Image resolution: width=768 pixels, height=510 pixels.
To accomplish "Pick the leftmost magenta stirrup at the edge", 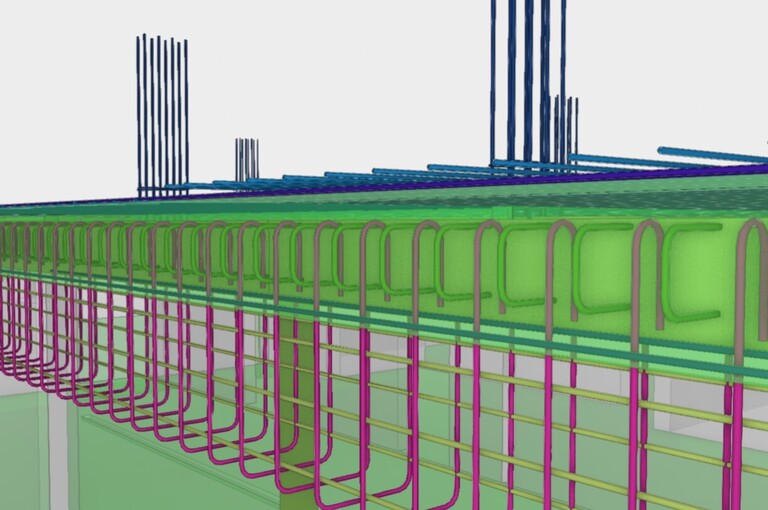I will (4, 330).
